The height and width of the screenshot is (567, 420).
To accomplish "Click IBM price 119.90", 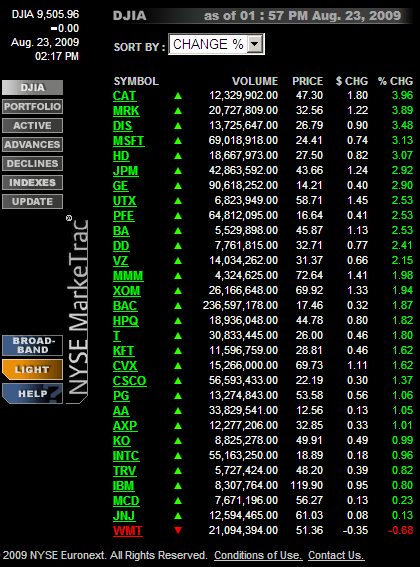I will click(x=306, y=485).
